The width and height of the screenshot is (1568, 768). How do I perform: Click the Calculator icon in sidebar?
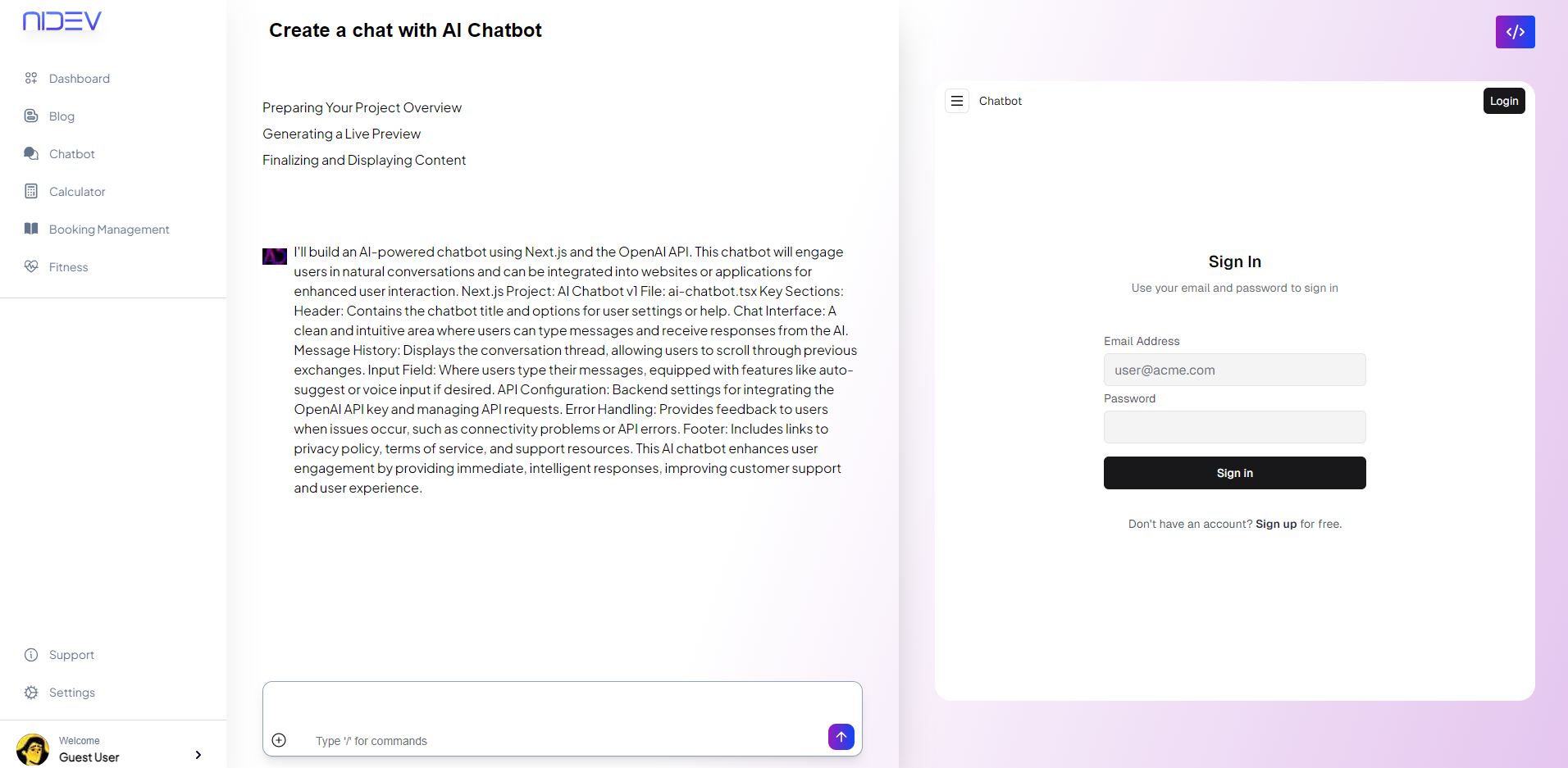pos(31,191)
